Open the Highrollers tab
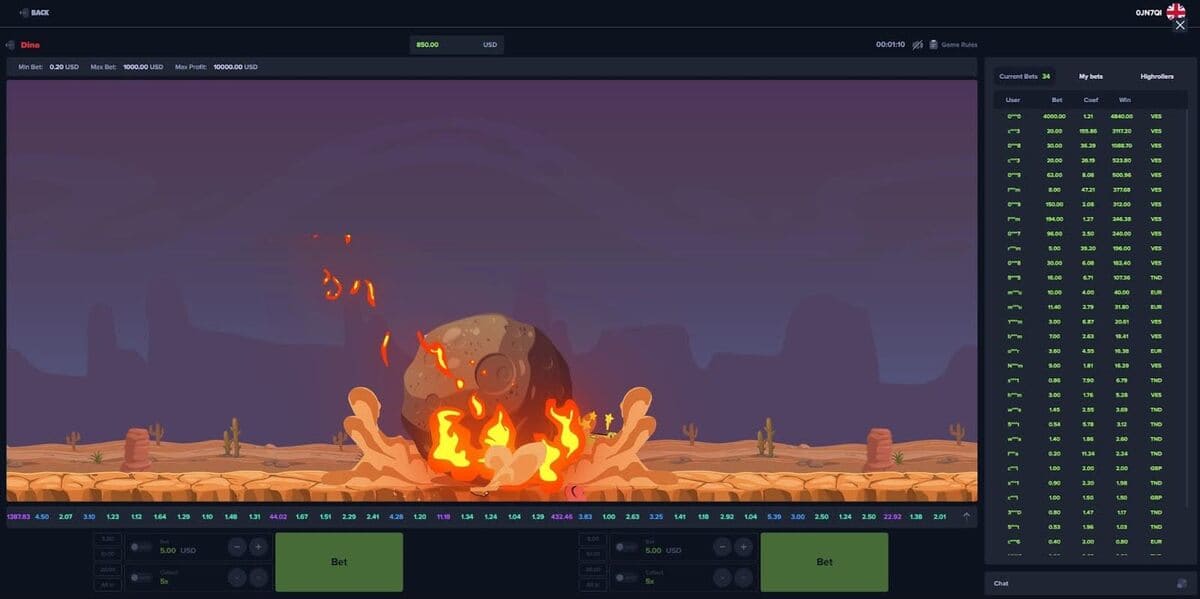 point(1155,75)
